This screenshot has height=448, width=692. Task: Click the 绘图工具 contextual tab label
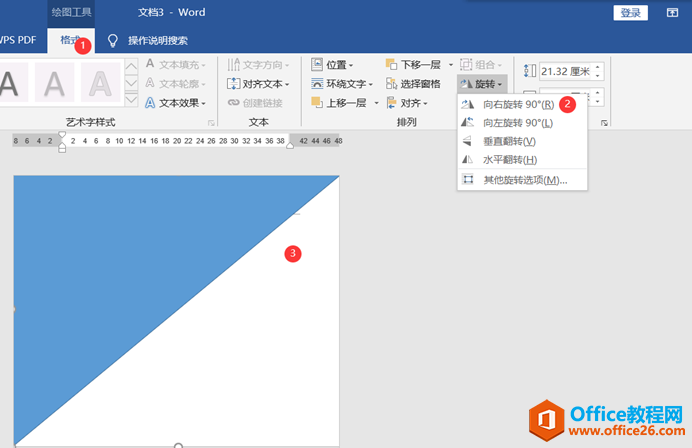(71, 12)
